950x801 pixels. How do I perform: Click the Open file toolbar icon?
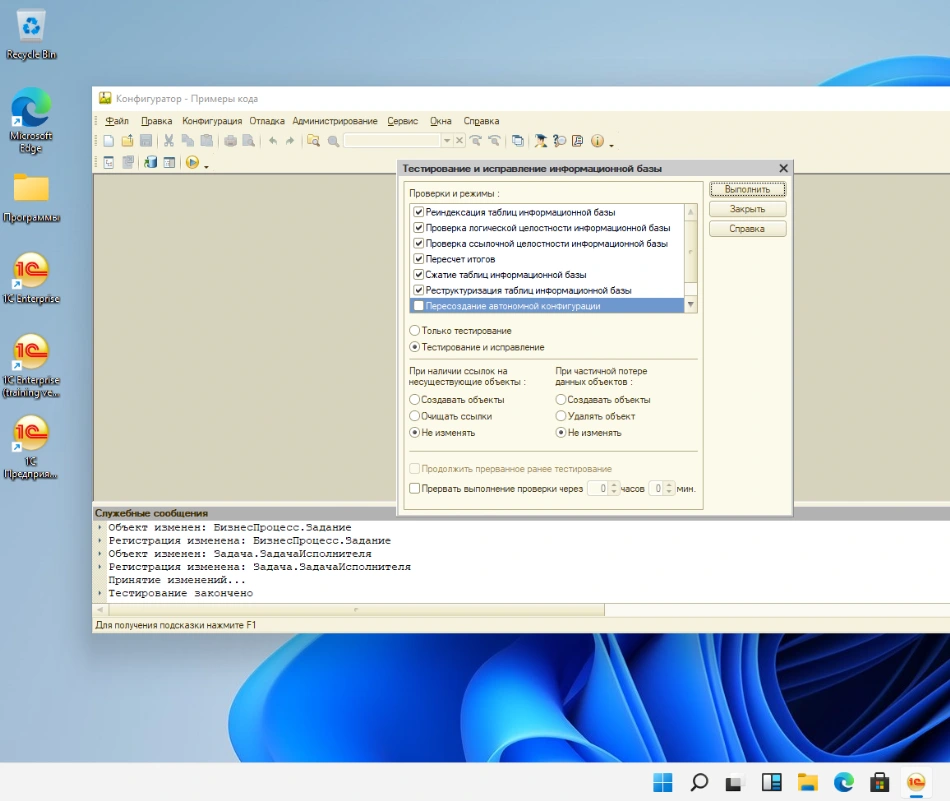(127, 141)
